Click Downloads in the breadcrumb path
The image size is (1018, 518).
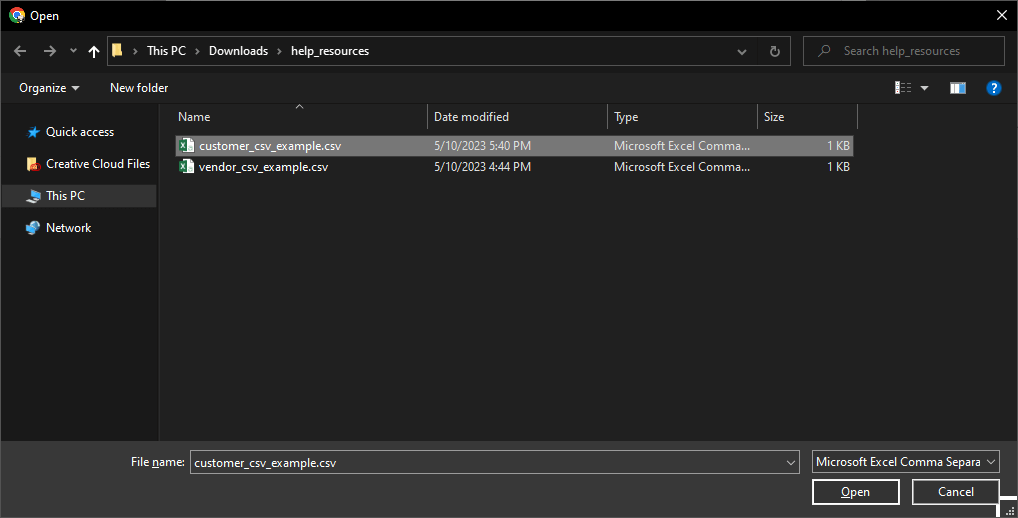click(x=238, y=51)
